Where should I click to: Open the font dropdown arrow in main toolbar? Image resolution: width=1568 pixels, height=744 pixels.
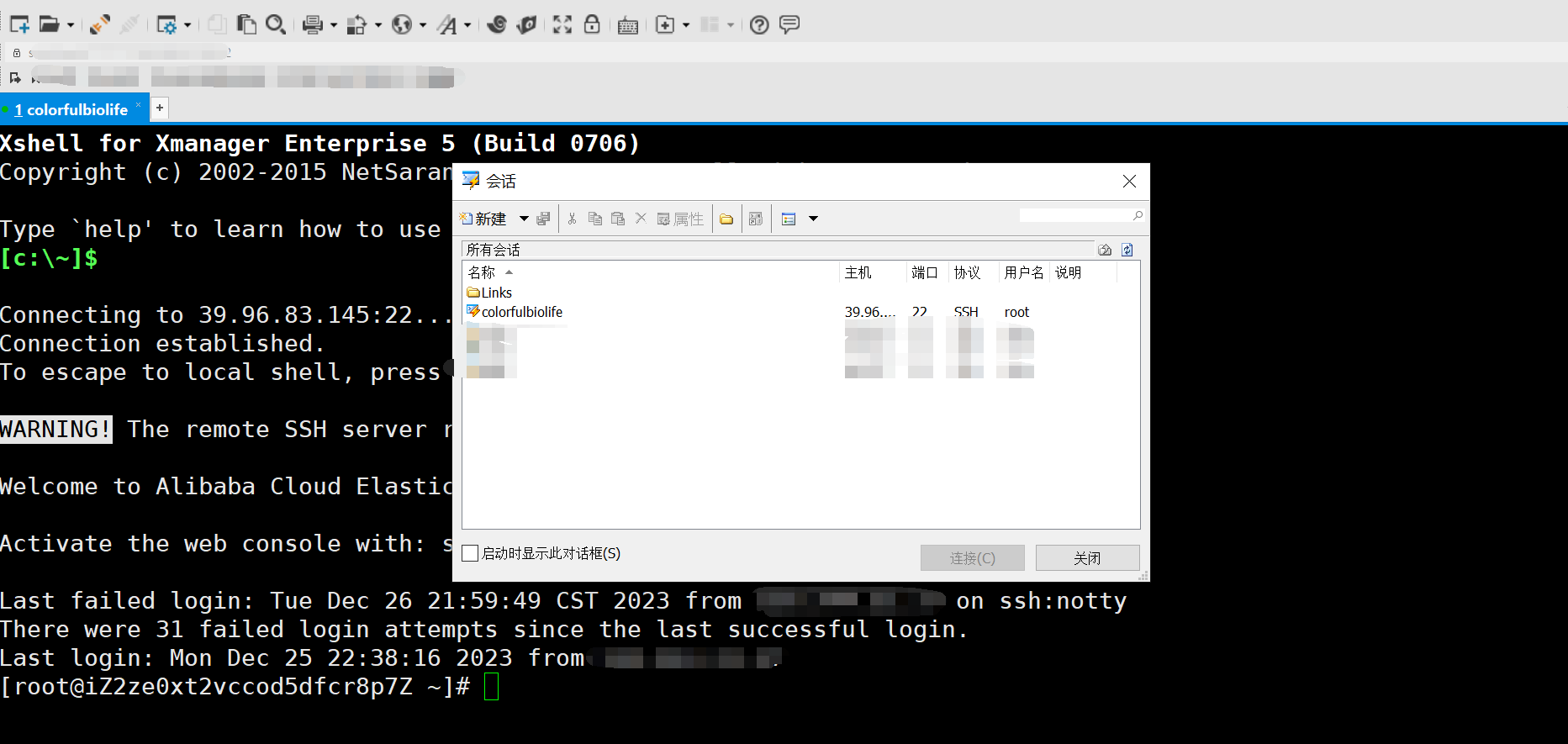467,25
